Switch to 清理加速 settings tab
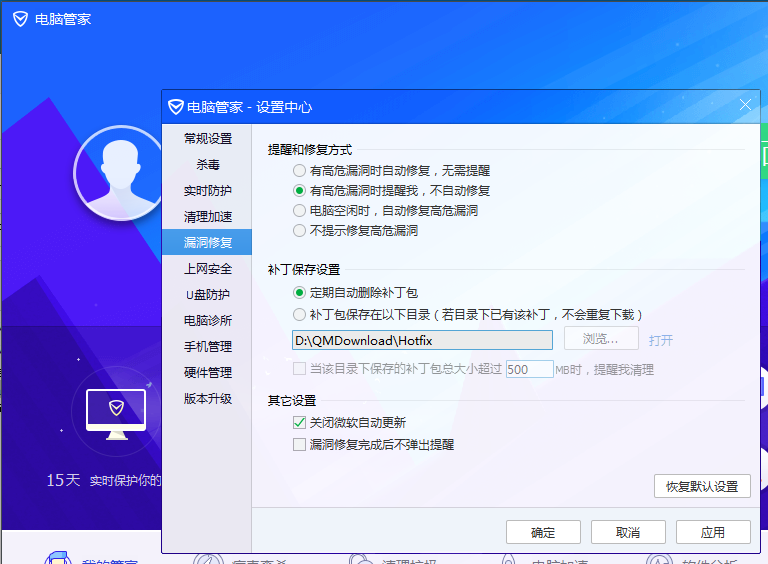The image size is (768, 564). (x=207, y=216)
